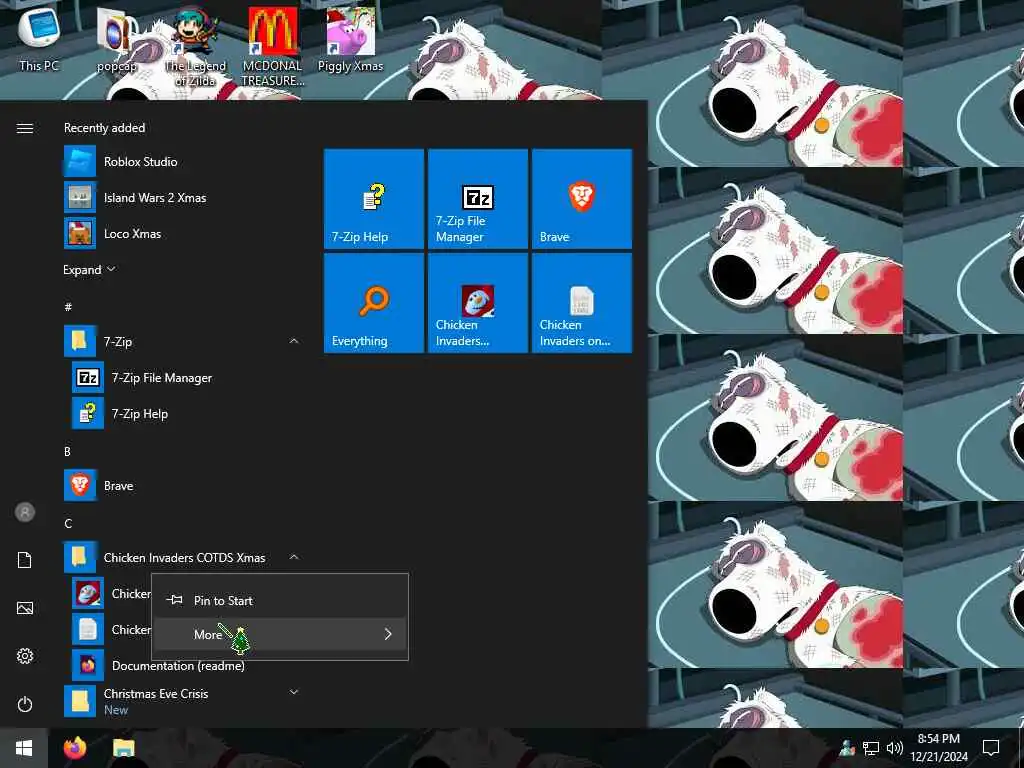1024x768 pixels.
Task: Click the Brave pinned tile
Action: click(582, 199)
